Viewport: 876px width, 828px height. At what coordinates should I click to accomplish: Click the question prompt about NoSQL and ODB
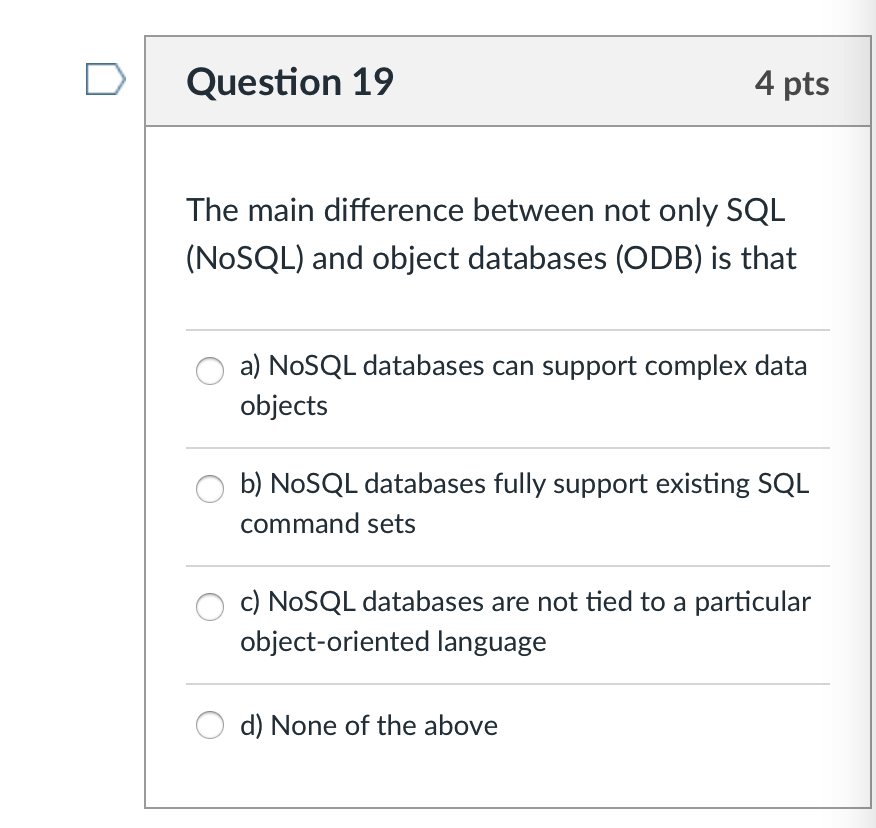tap(491, 235)
